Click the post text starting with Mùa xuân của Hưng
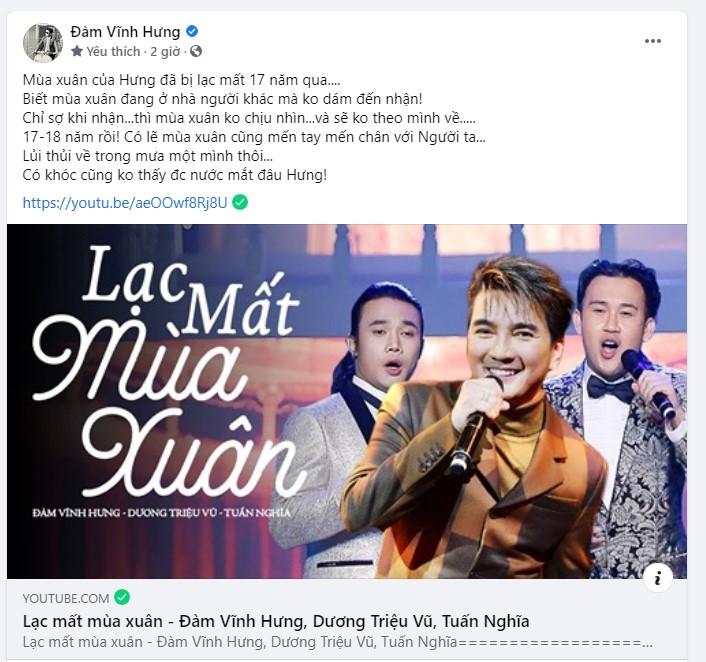Screen dimensions: 706x662 254,127
